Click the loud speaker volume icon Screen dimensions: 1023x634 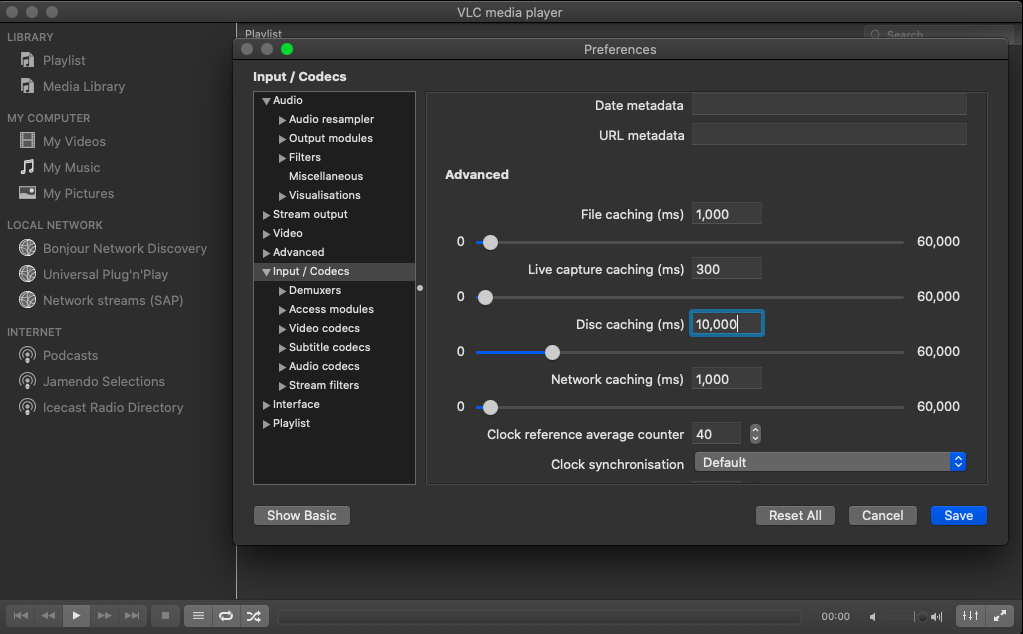pyautogui.click(x=937, y=616)
